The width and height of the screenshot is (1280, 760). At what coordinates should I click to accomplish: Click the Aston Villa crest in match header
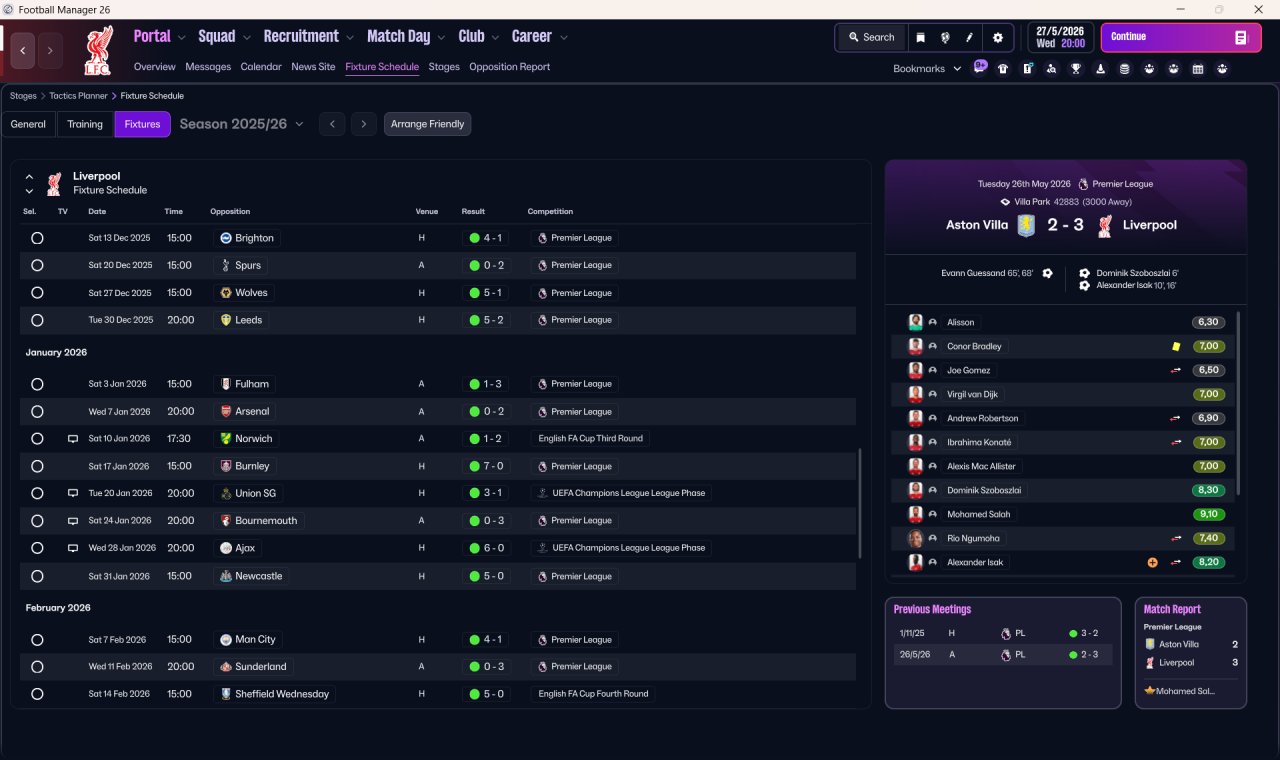[x=1027, y=225]
